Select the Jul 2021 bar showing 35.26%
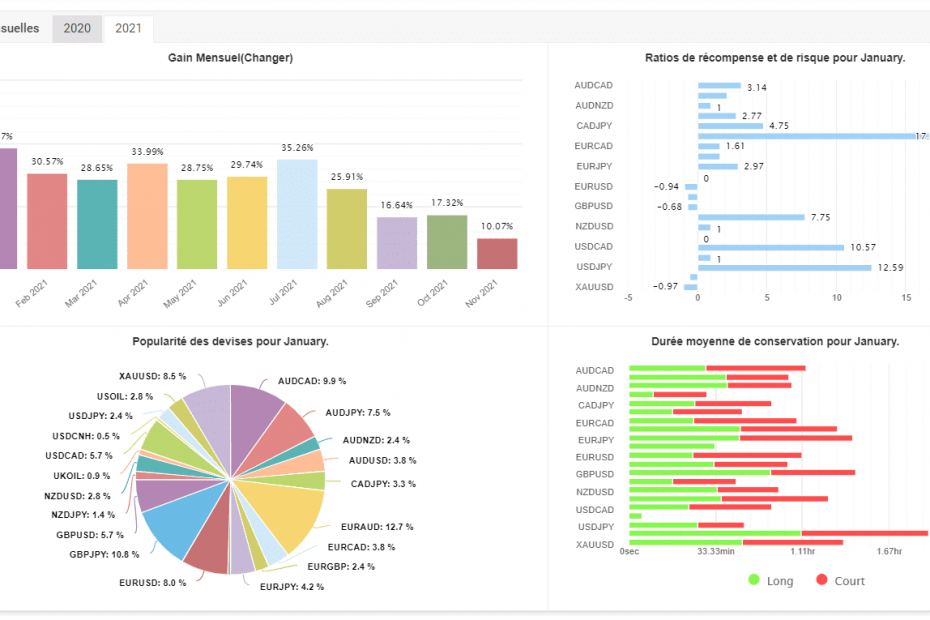The image size is (930, 620). click(x=297, y=214)
